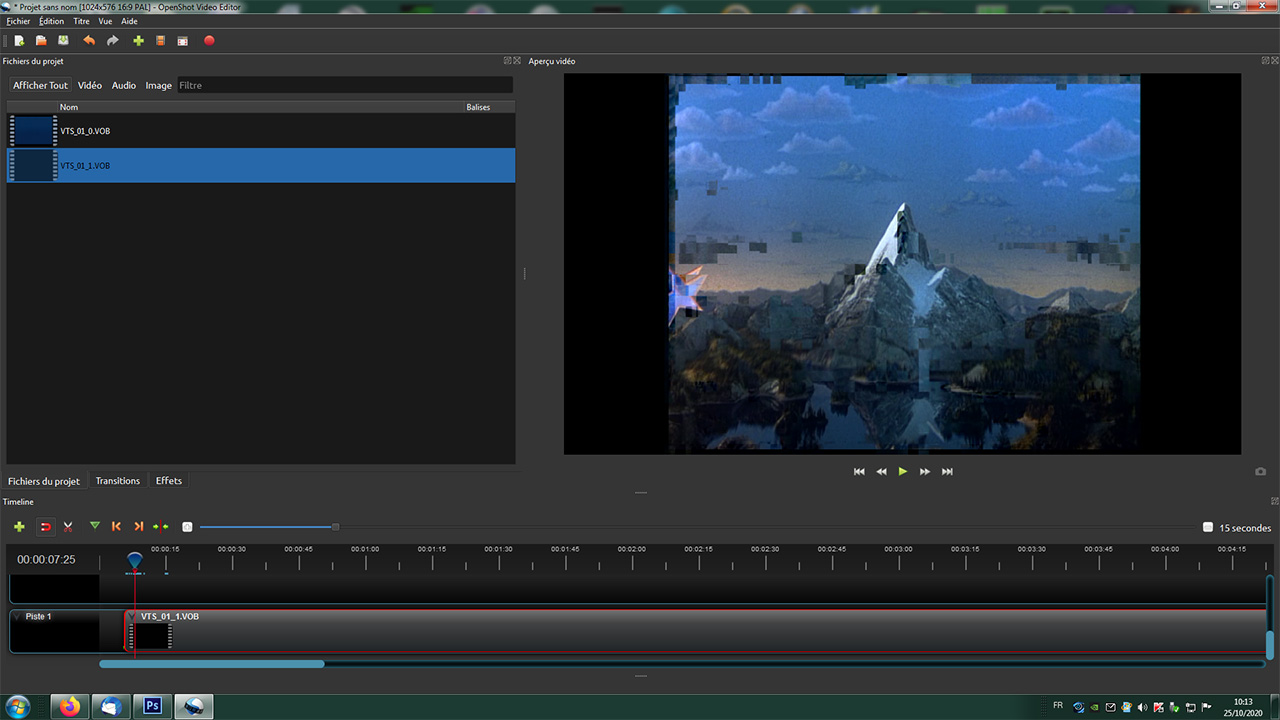Rewind the preview playback
1280x720 pixels.
881,471
